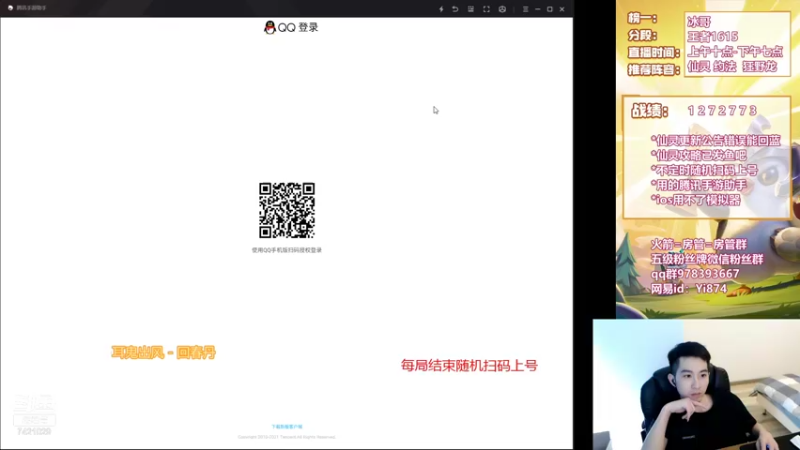Minimize the emulator window

537,9
